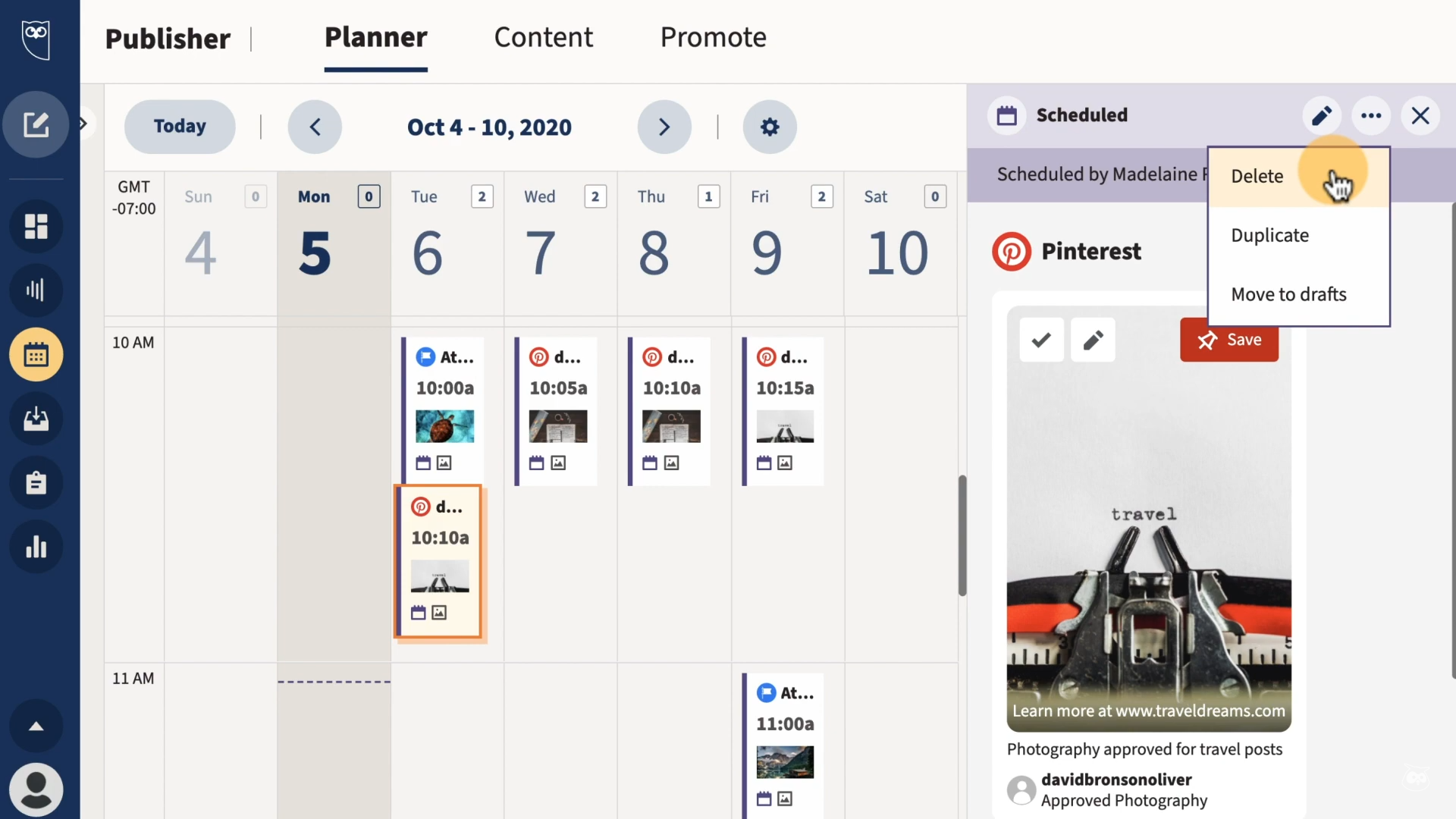The height and width of the screenshot is (819, 1456).
Task: Expand the sidebar with the chevron arrow
Action: pos(83,123)
